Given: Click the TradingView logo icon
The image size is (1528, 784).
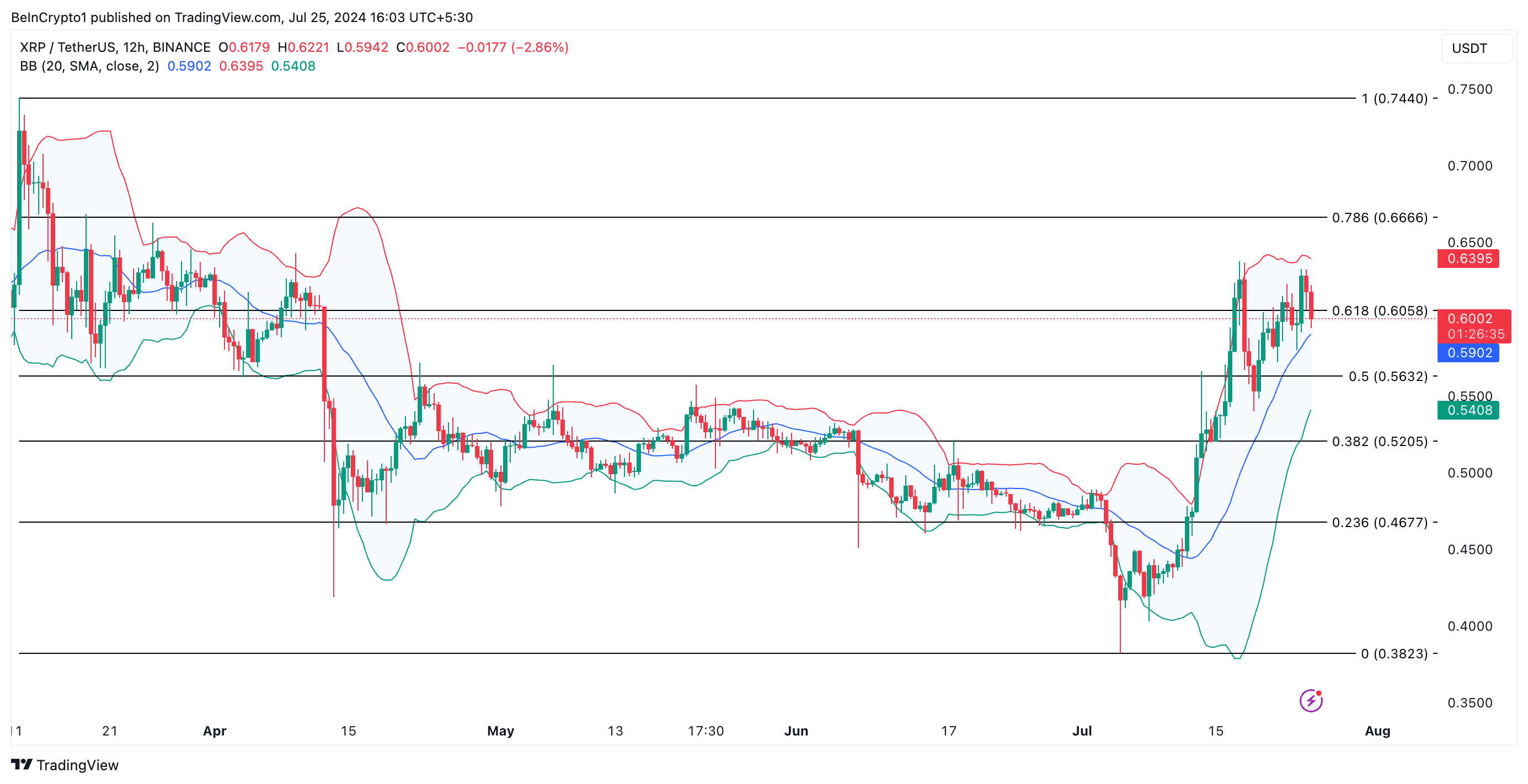Looking at the screenshot, I should [x=22, y=765].
